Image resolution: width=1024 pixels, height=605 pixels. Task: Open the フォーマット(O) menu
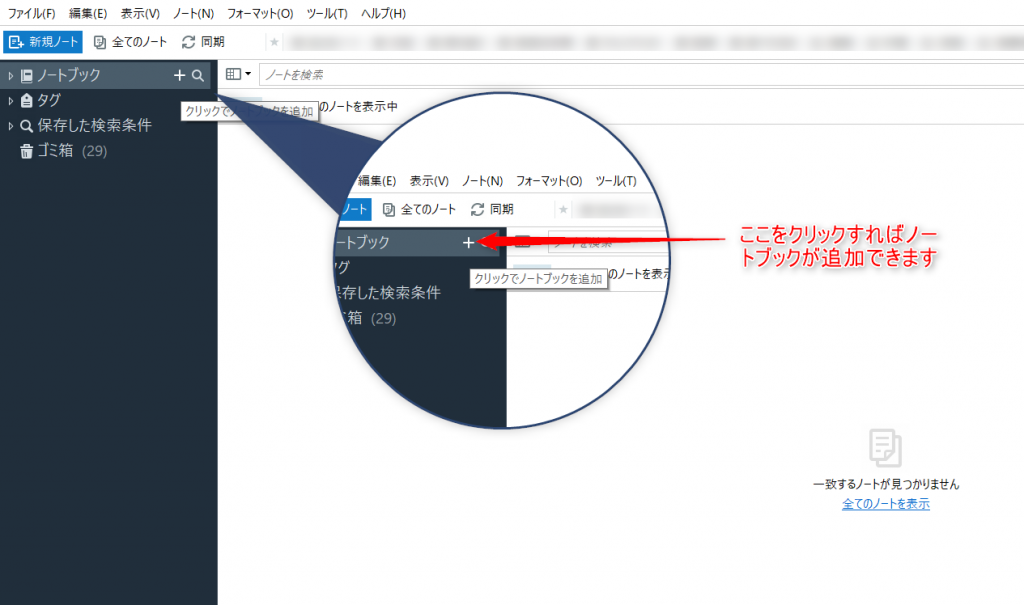pyautogui.click(x=260, y=13)
